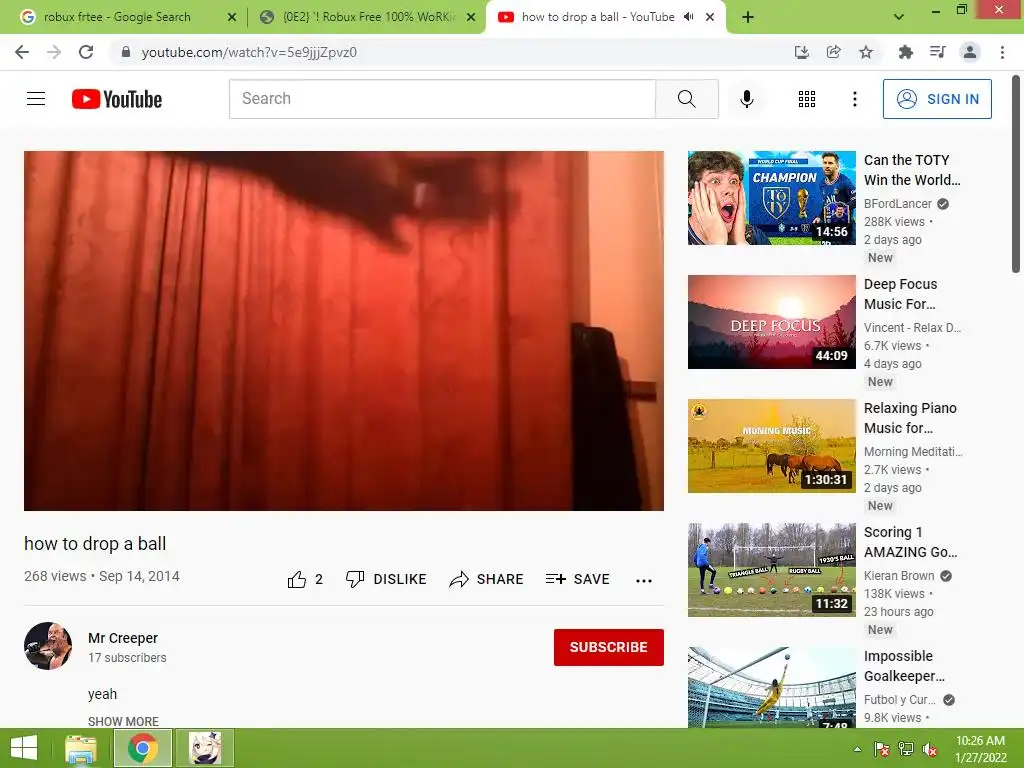Share this page icon in address bar
Image resolution: width=1024 pixels, height=768 pixels.
pos(833,52)
